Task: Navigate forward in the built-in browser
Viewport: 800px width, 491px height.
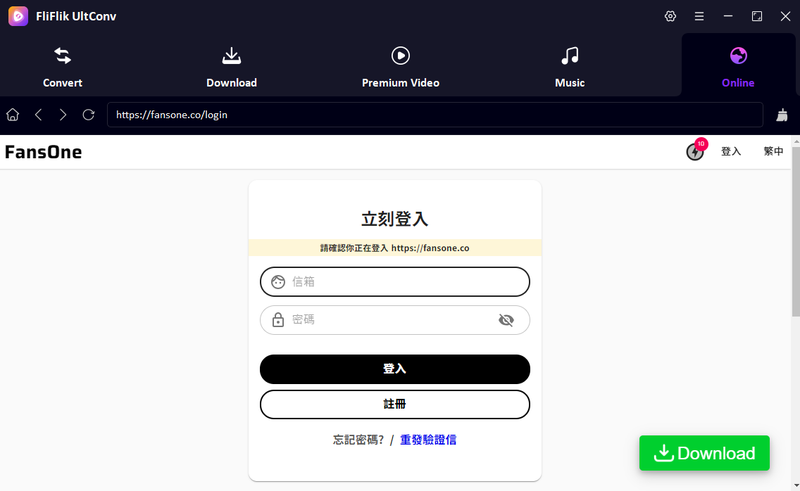Action: (63, 115)
